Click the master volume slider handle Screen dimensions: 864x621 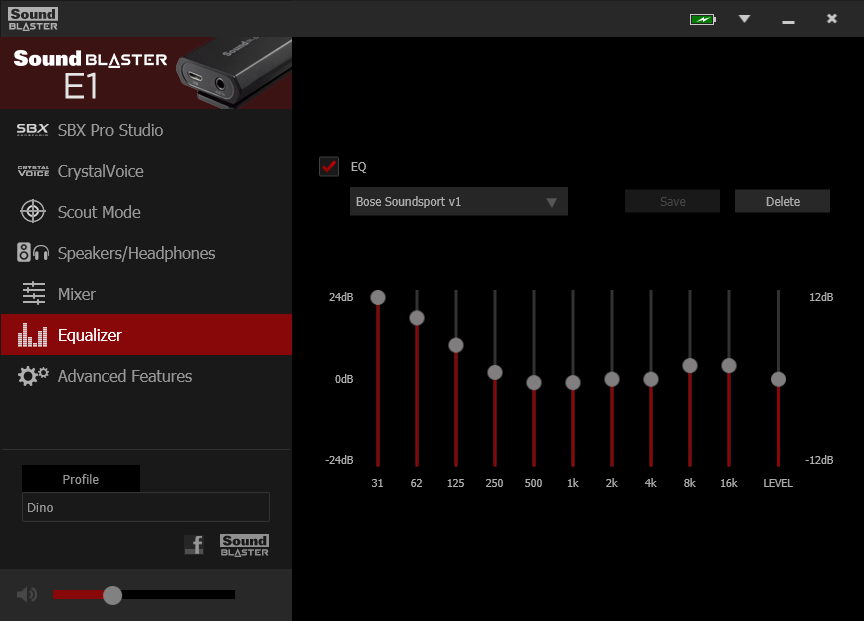tap(112, 595)
